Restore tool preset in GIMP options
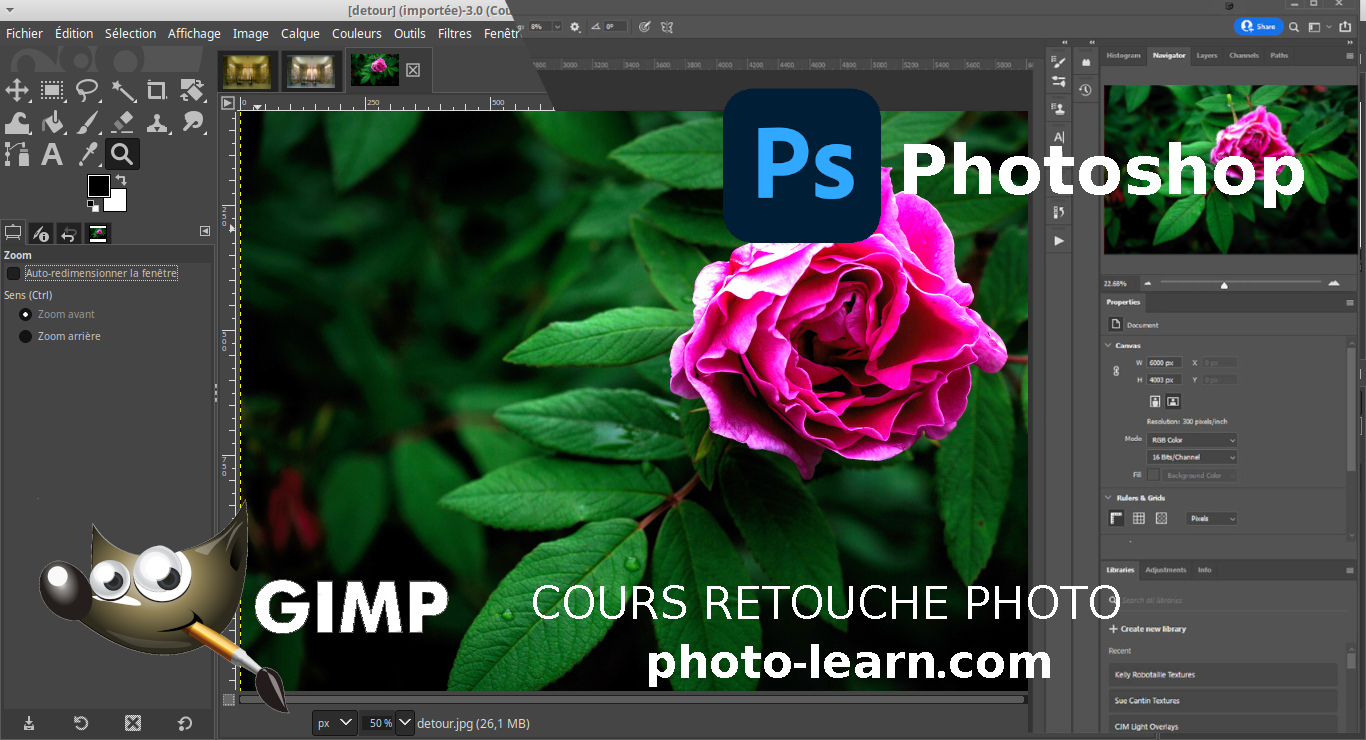The image size is (1366, 740). click(81, 723)
